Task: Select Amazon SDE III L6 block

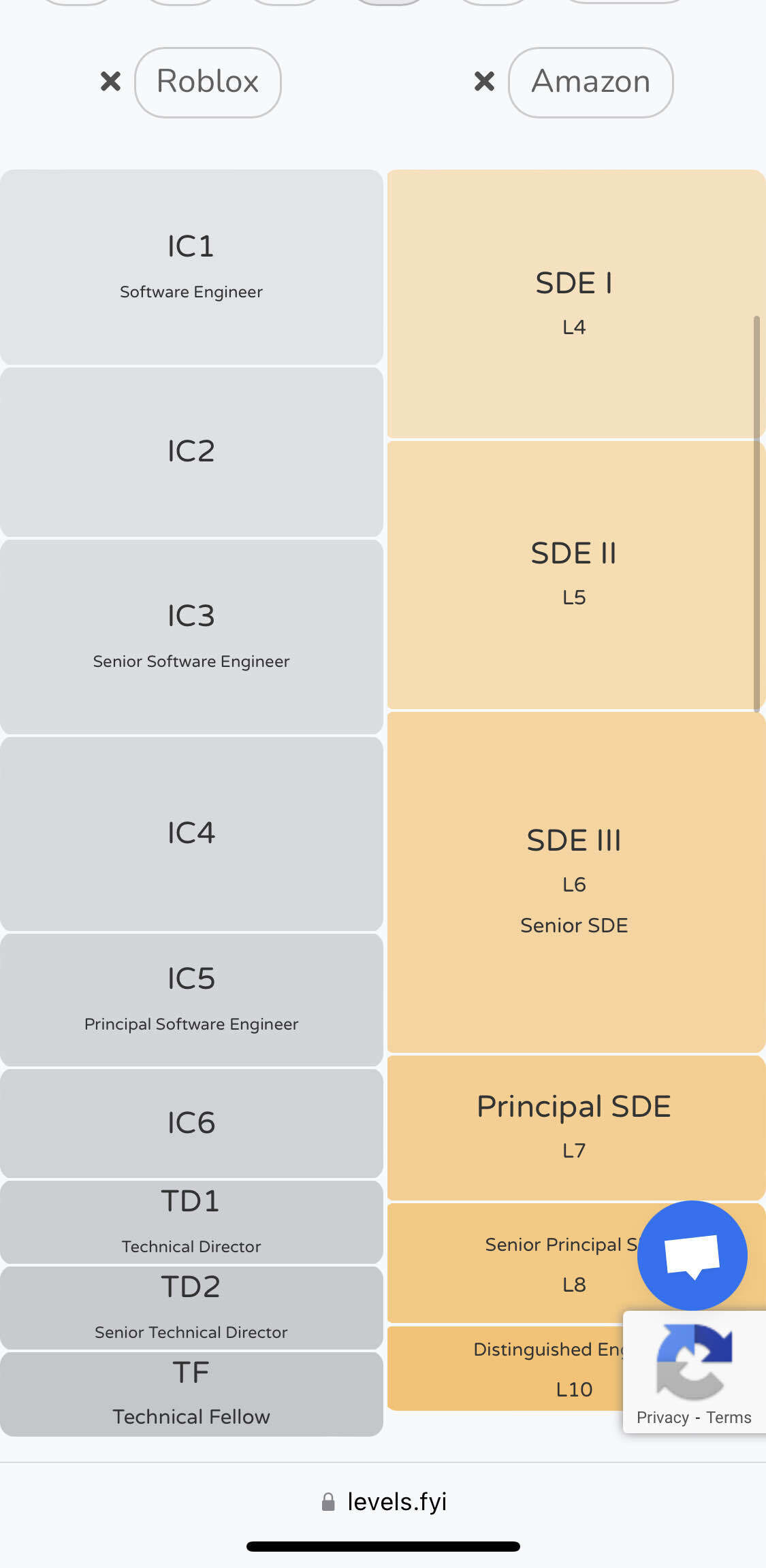Action: tap(573, 881)
